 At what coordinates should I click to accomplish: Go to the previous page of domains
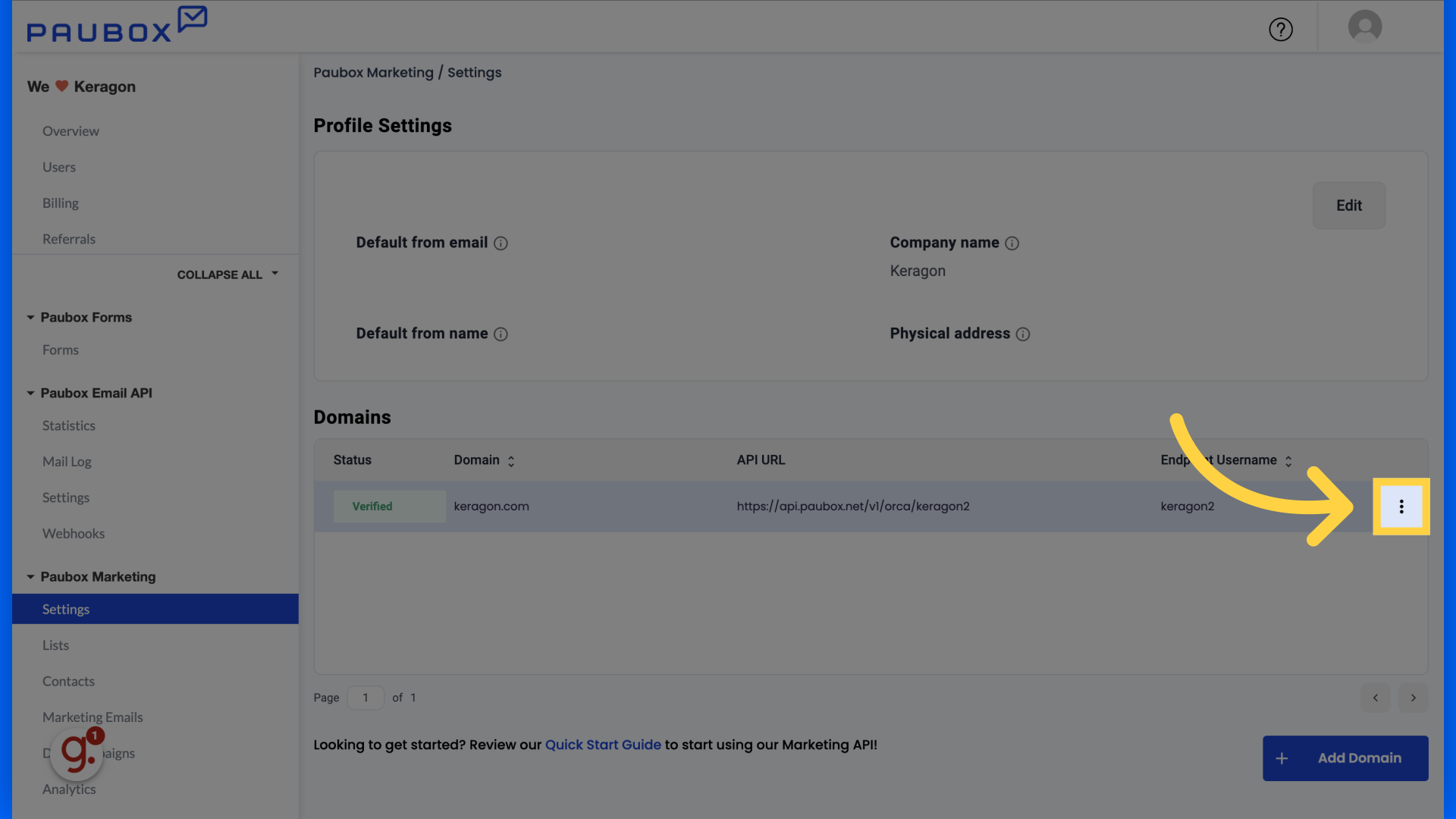point(1376,698)
